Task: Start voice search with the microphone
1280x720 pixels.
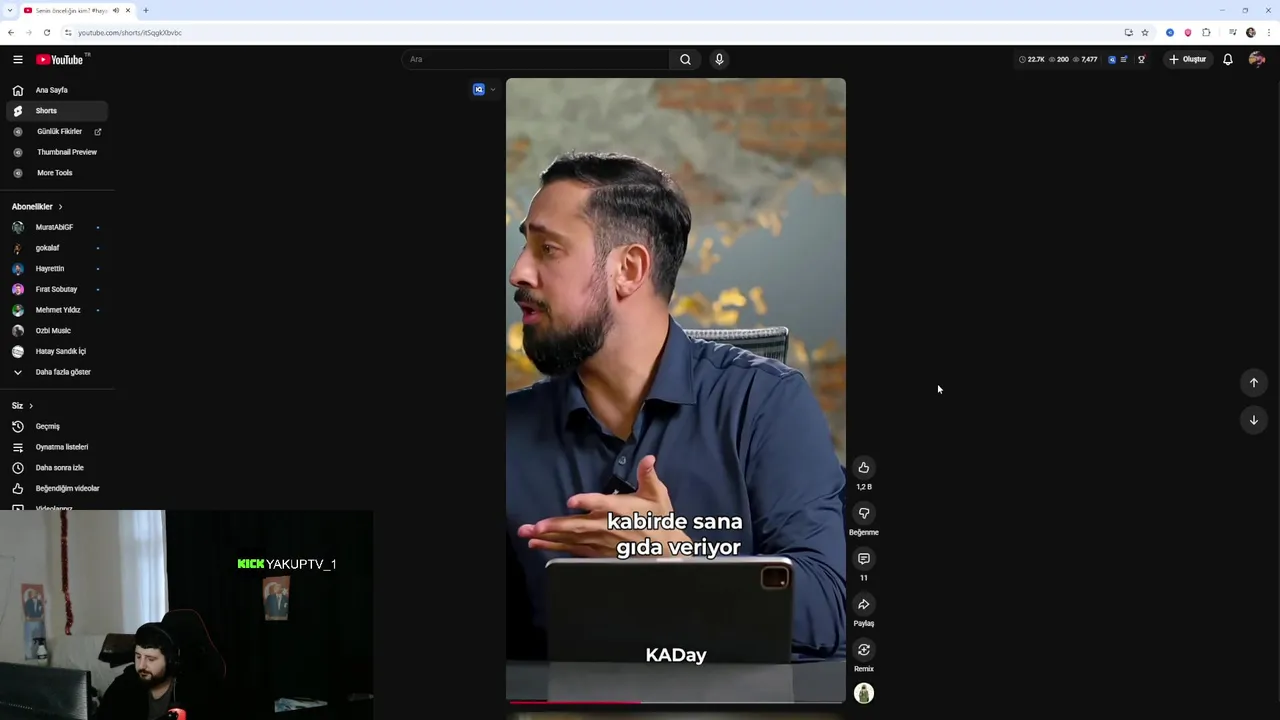Action: click(718, 59)
